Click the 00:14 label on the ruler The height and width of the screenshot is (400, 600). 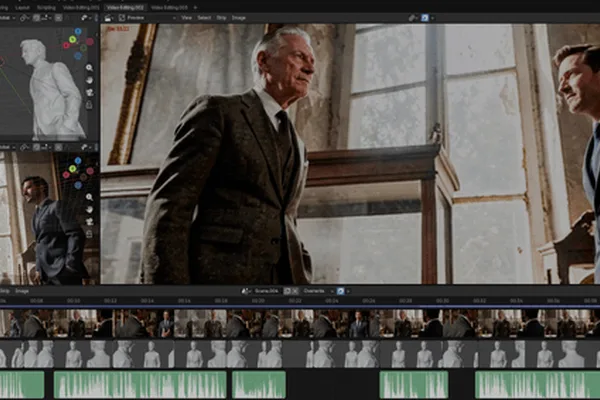pyautogui.click(x=147, y=301)
